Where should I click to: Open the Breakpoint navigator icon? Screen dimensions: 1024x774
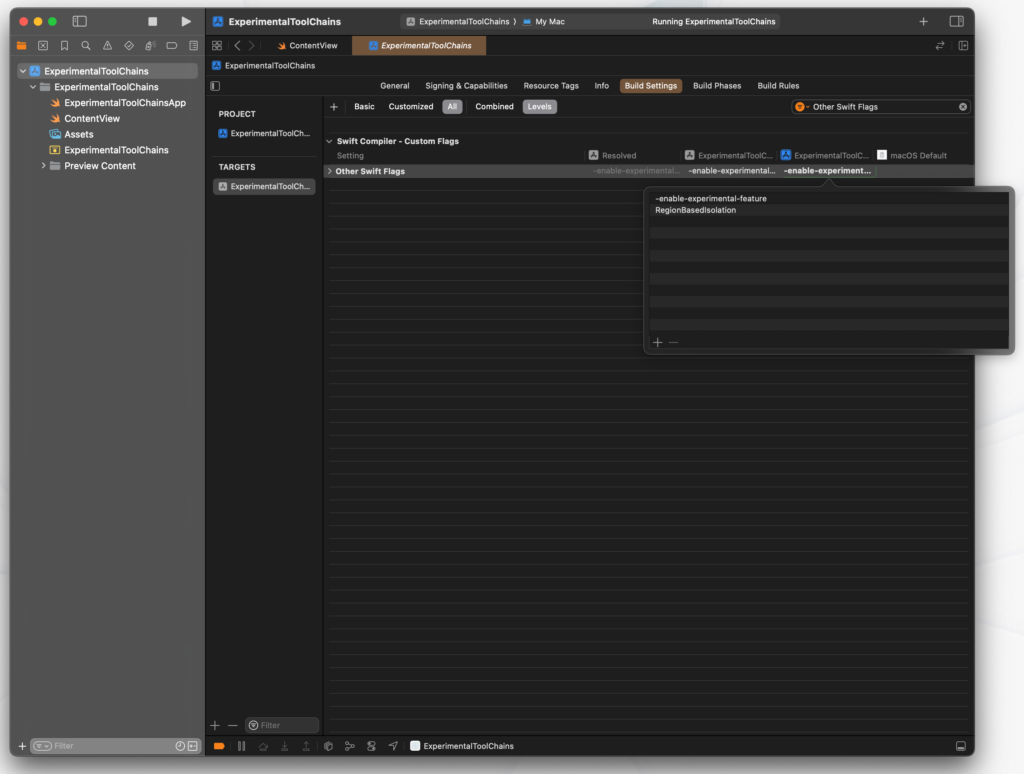pos(172,46)
